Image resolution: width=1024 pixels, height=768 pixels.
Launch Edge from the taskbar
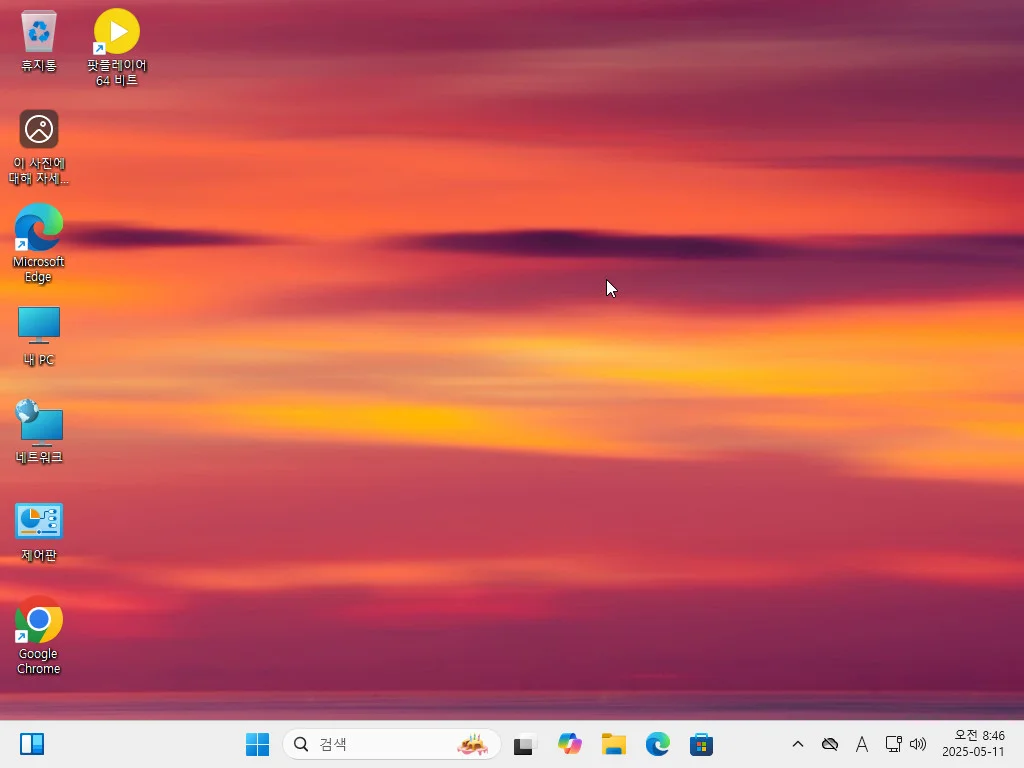[x=658, y=744]
